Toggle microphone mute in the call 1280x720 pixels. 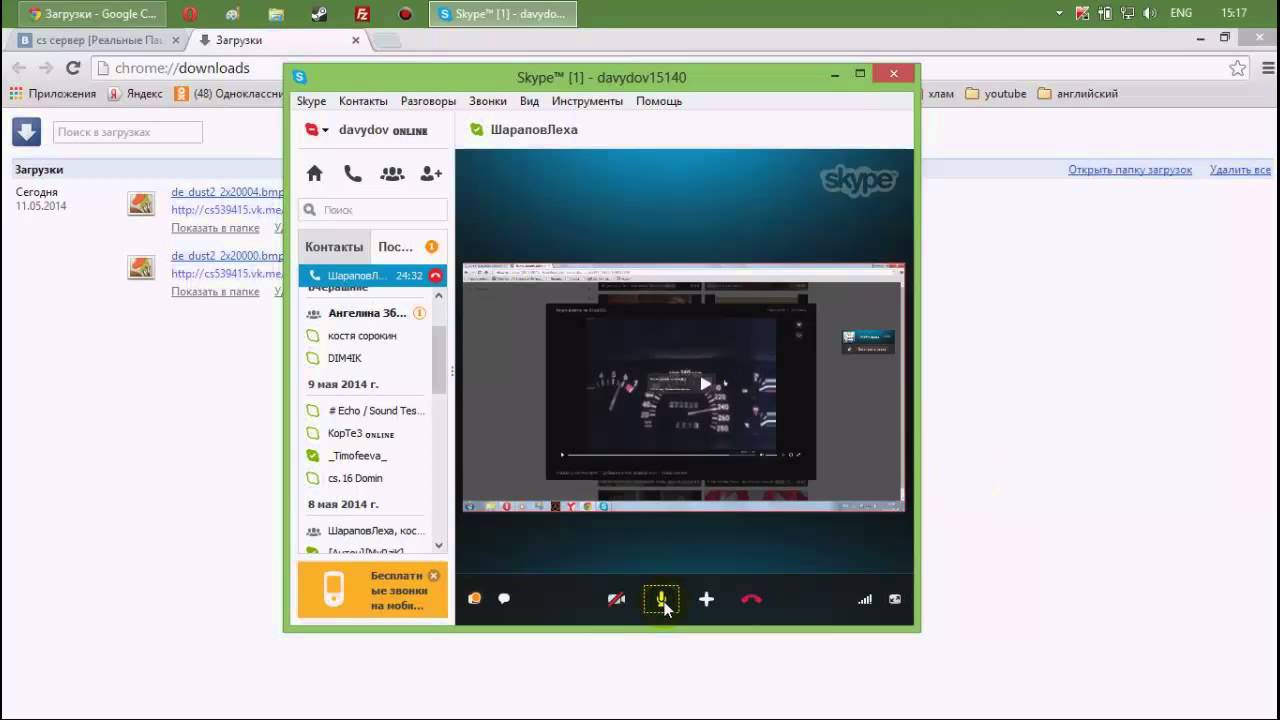point(661,599)
